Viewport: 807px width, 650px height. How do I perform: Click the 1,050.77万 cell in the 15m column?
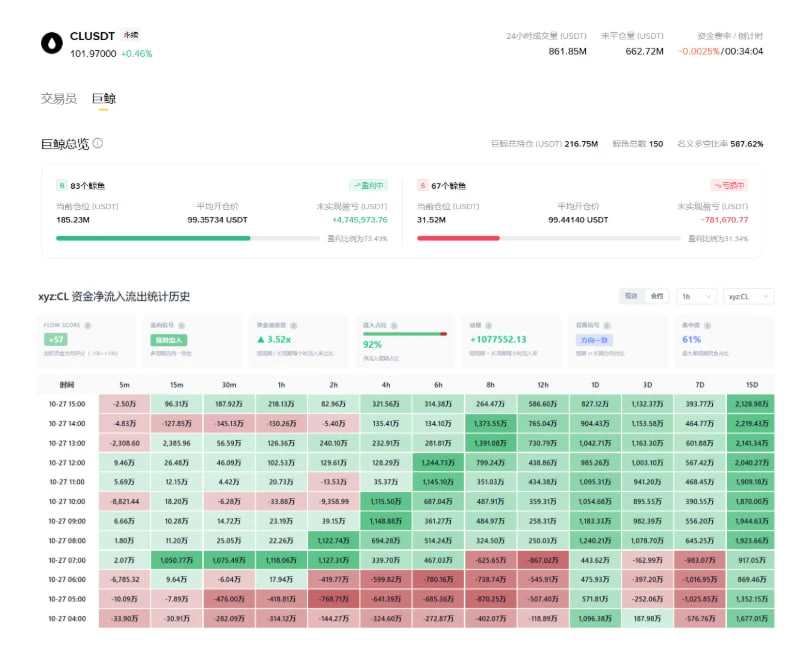pos(177,560)
